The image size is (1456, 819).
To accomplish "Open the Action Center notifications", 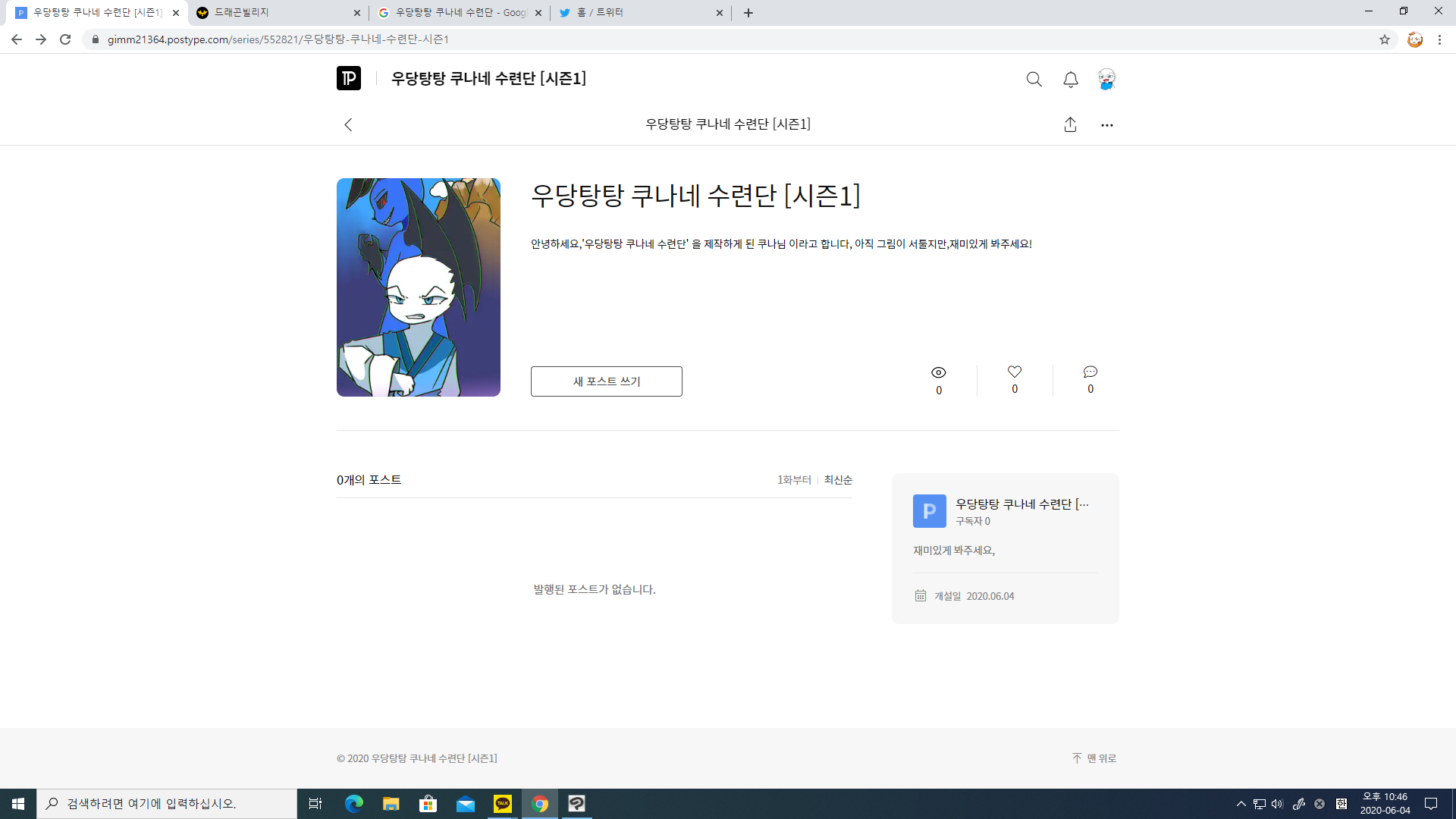I will coord(1431,804).
